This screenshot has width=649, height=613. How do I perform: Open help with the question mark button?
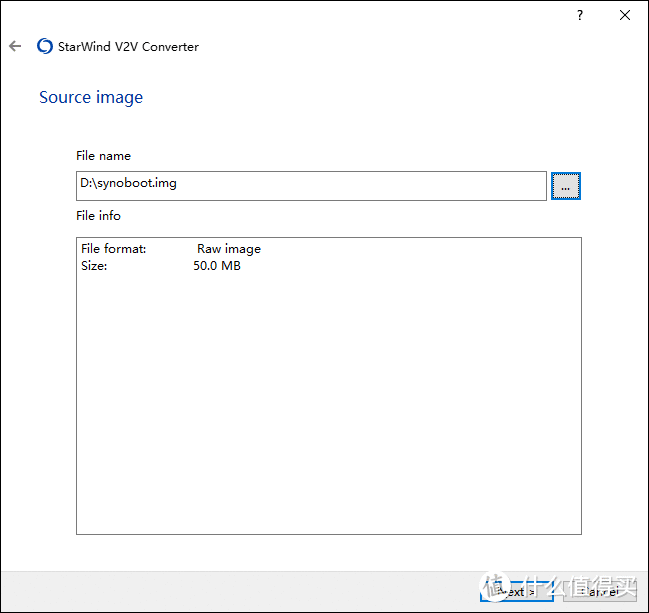[x=579, y=16]
